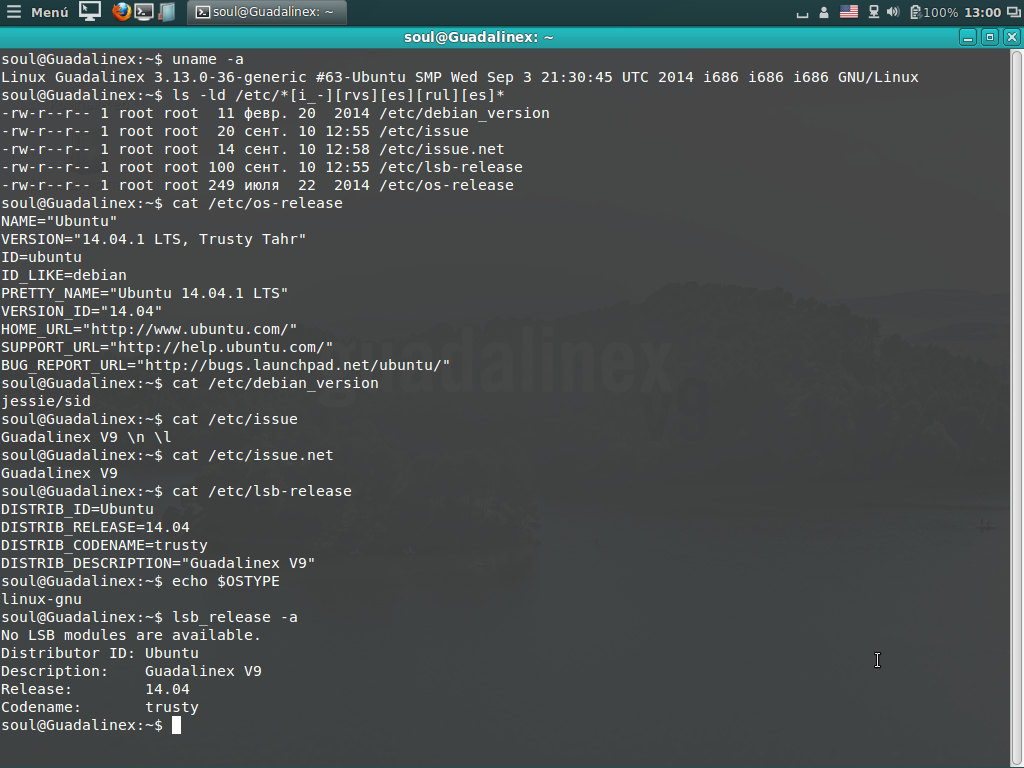The width and height of the screenshot is (1024, 768).
Task: Click the "Codename: trusty" line
Action: [99, 707]
